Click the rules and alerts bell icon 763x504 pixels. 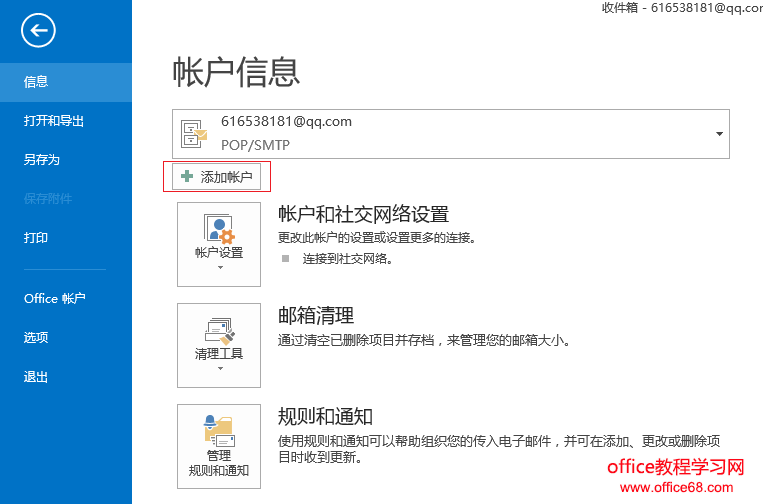pos(219,431)
